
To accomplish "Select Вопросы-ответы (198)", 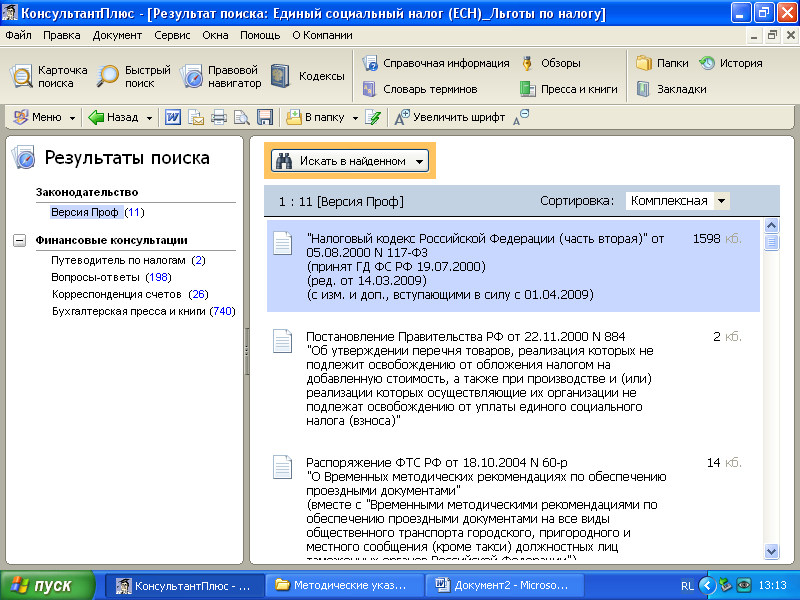I will click(111, 277).
